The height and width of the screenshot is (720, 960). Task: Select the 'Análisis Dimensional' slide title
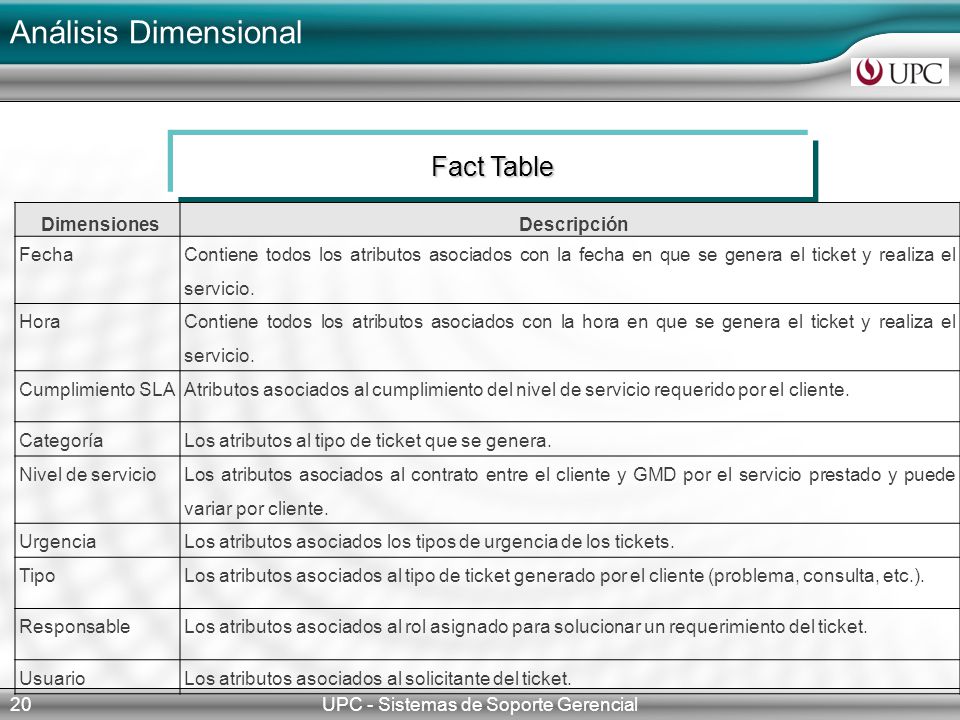coord(156,32)
